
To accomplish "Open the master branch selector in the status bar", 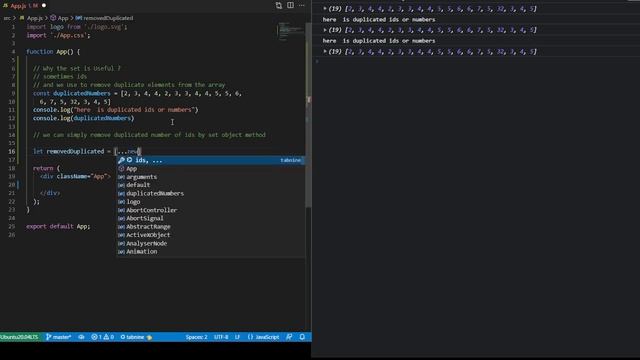I will pyautogui.click(x=59, y=337).
